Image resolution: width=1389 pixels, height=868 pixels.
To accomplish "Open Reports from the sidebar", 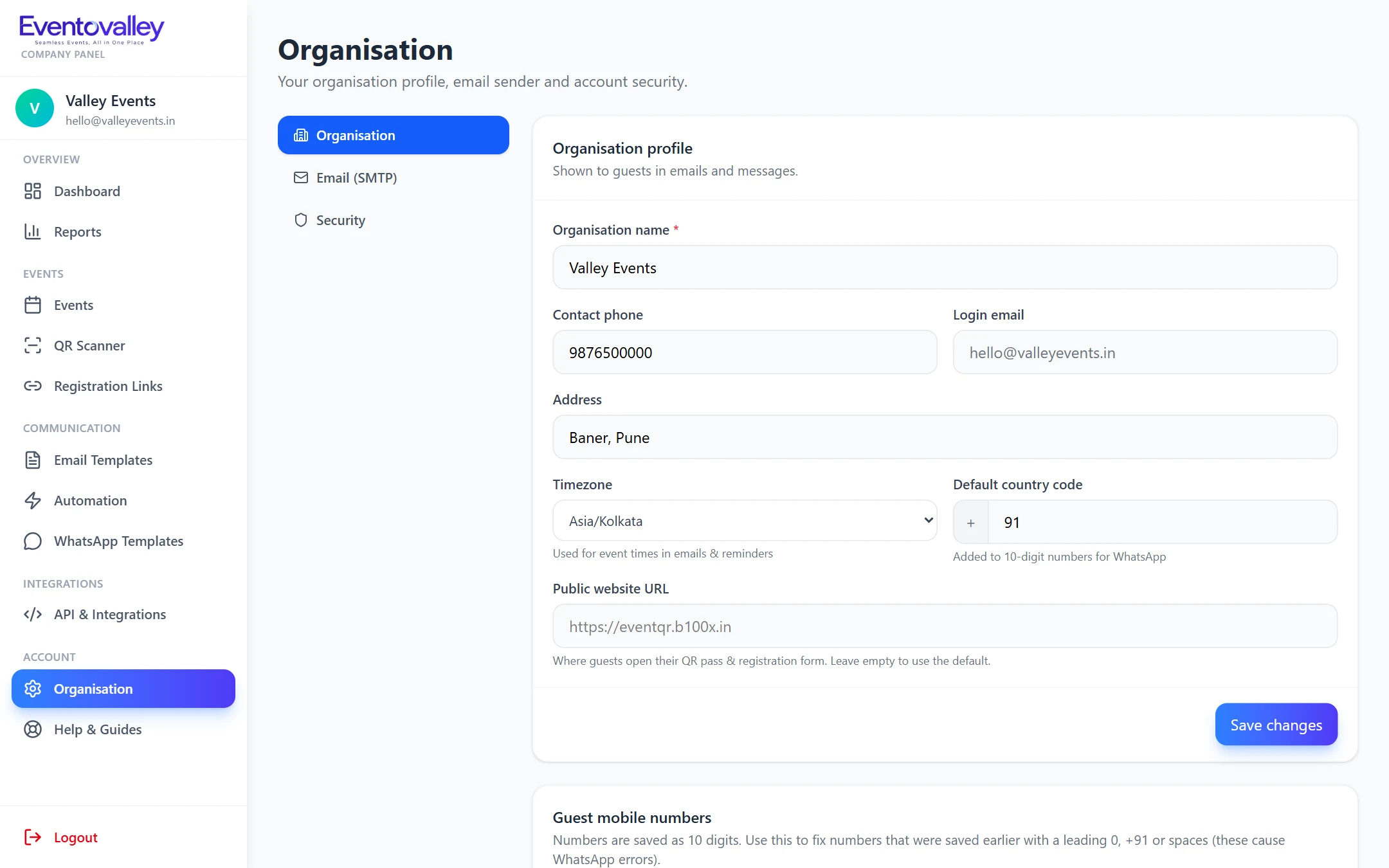I will [x=123, y=231].
